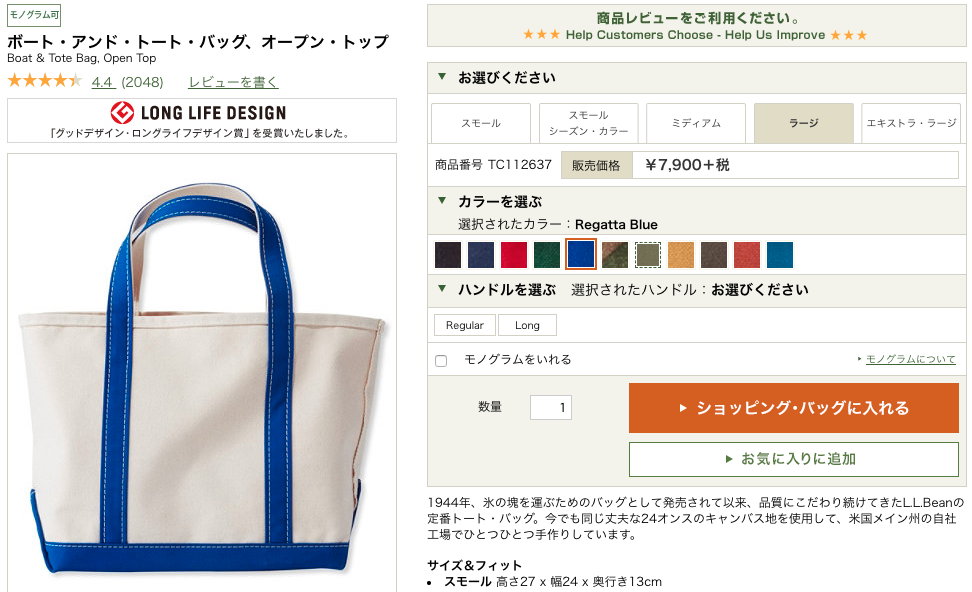This screenshot has width=972, height=592.
Task: Select the Regular handle option
Action: pos(464,325)
